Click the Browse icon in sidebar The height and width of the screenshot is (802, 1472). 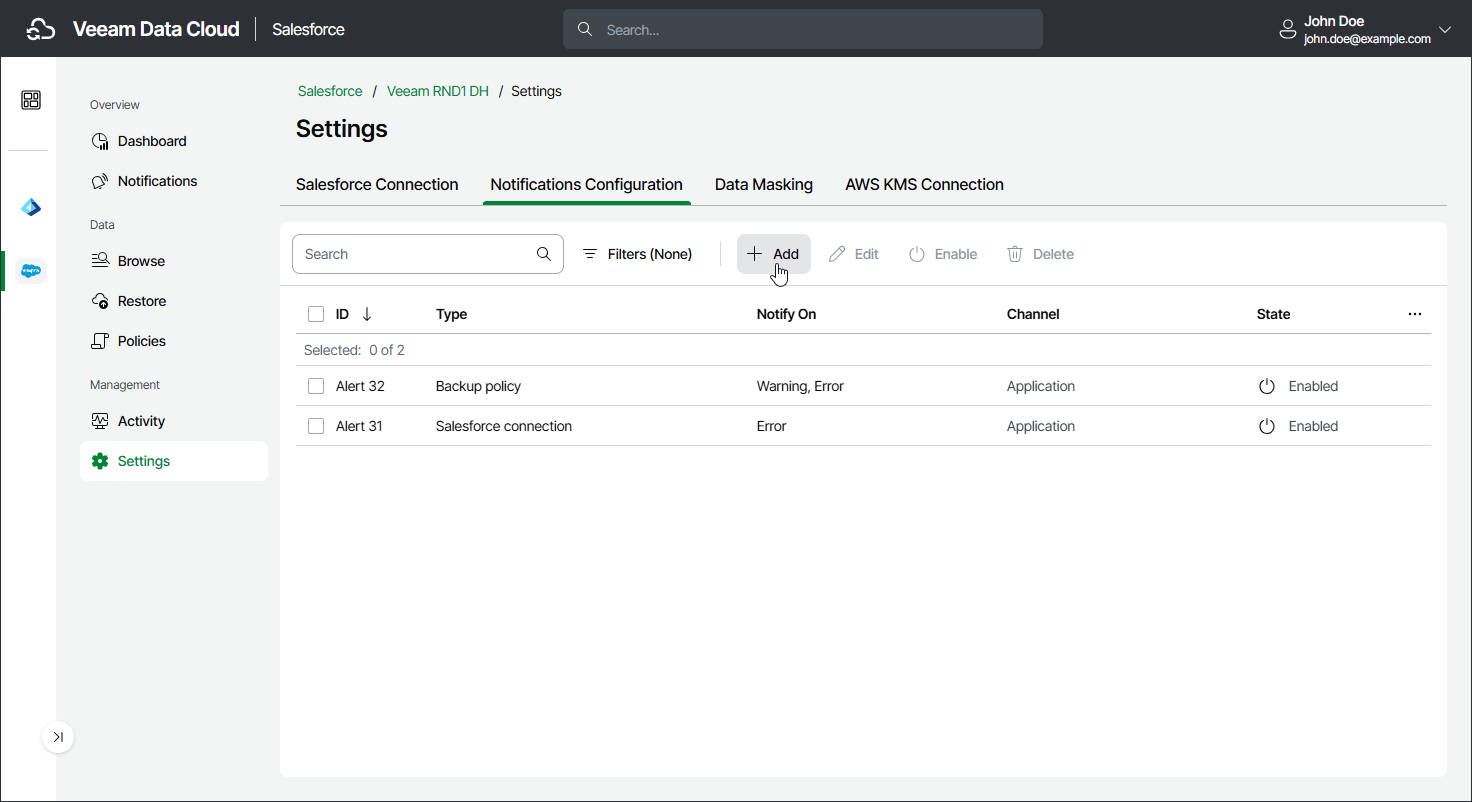click(100, 261)
